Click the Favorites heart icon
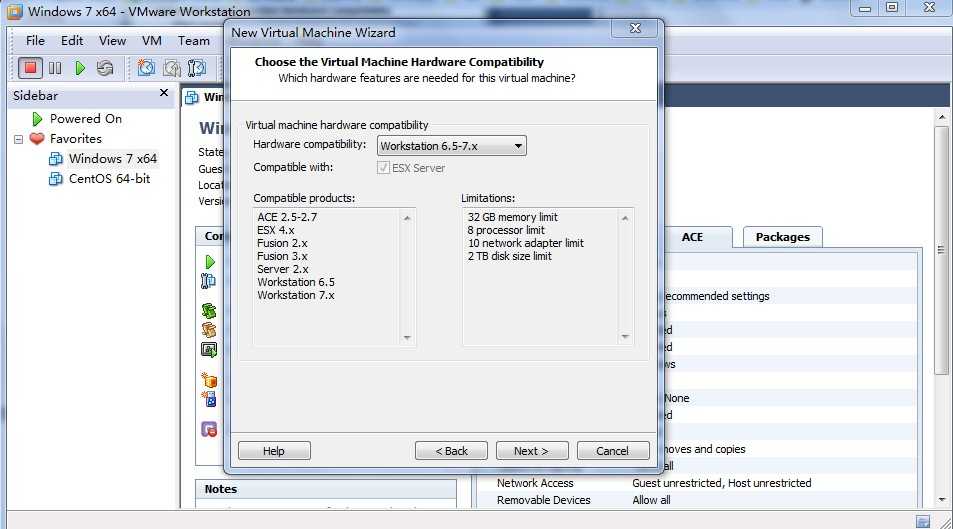The height and width of the screenshot is (529, 953). click(x=37, y=139)
